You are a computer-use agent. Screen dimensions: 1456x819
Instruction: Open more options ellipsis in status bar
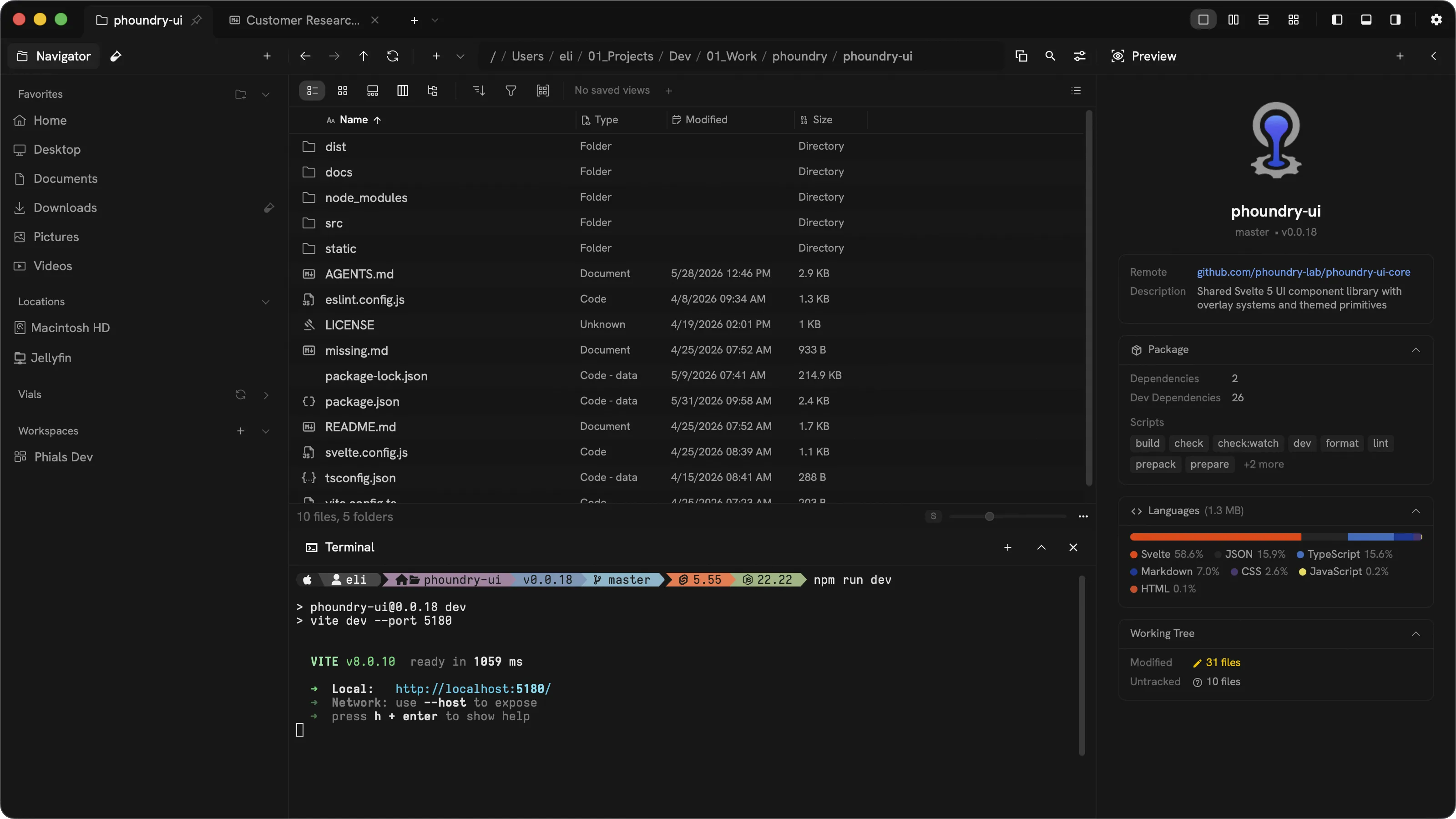(1083, 516)
